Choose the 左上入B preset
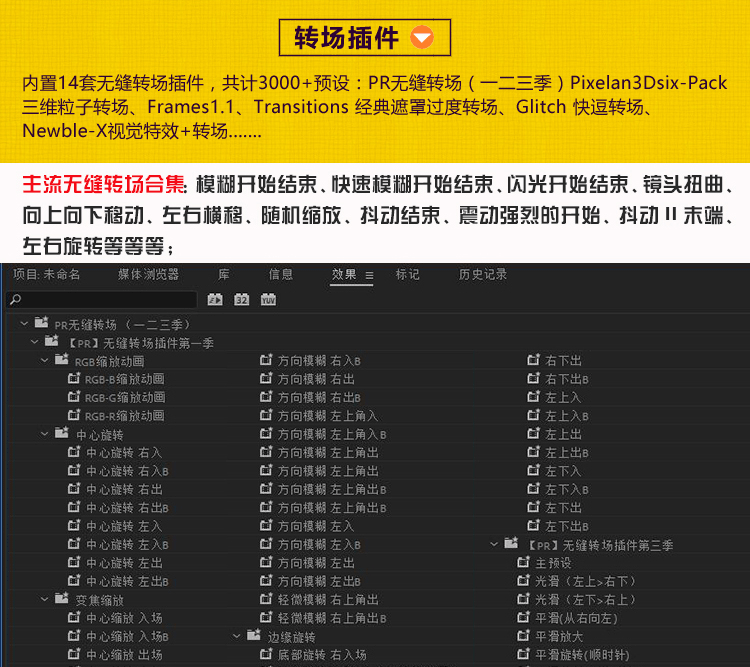The image size is (750, 667). tap(567, 416)
